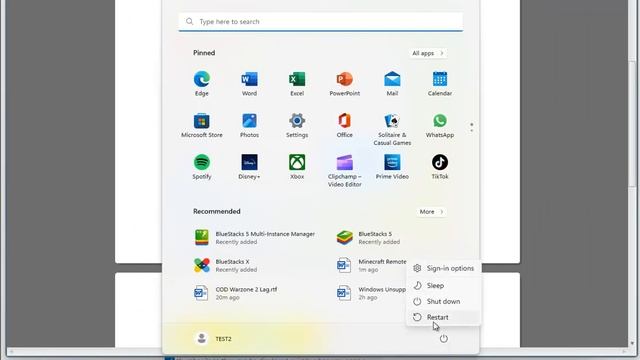
Task: Open the Photos app
Action: pyautogui.click(x=249, y=125)
